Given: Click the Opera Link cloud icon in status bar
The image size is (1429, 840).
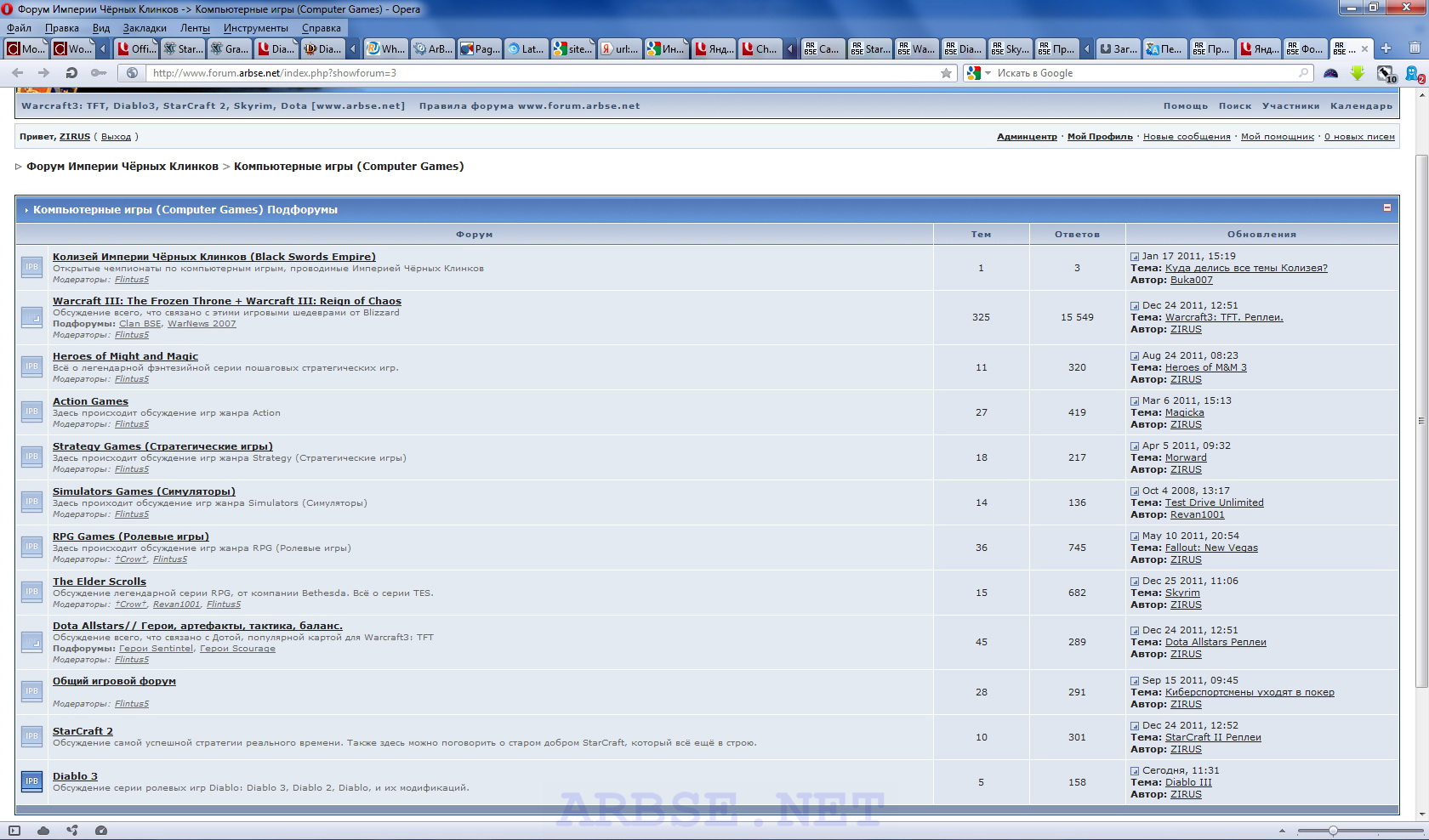Looking at the screenshot, I should coord(43,831).
